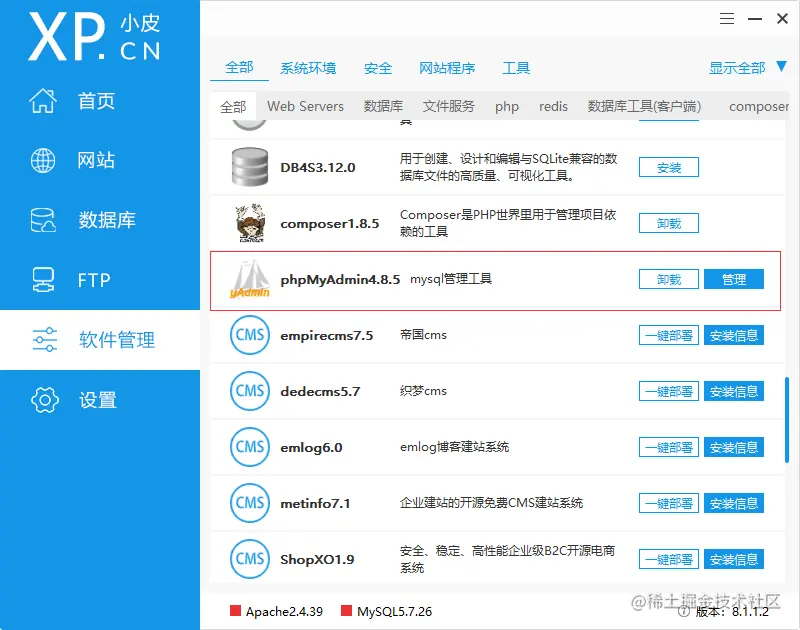
Task: Click 安装信息 for metinfo7.1
Action: [734, 503]
